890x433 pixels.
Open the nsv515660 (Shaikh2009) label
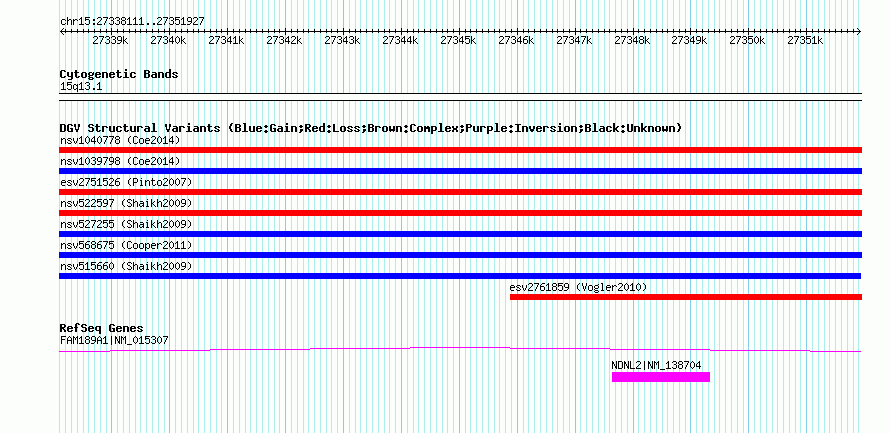tap(126, 266)
